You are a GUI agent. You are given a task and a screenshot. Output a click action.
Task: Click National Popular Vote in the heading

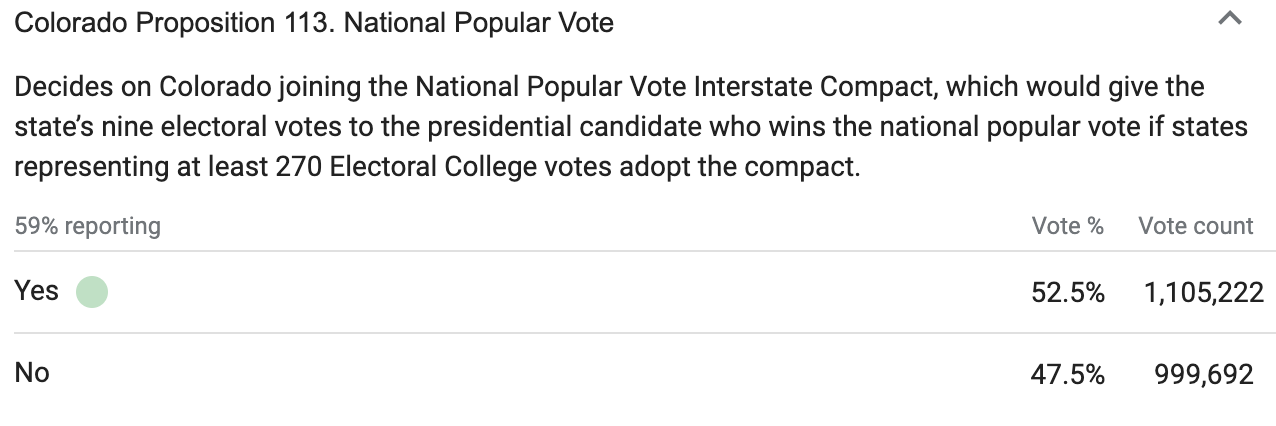[479, 22]
